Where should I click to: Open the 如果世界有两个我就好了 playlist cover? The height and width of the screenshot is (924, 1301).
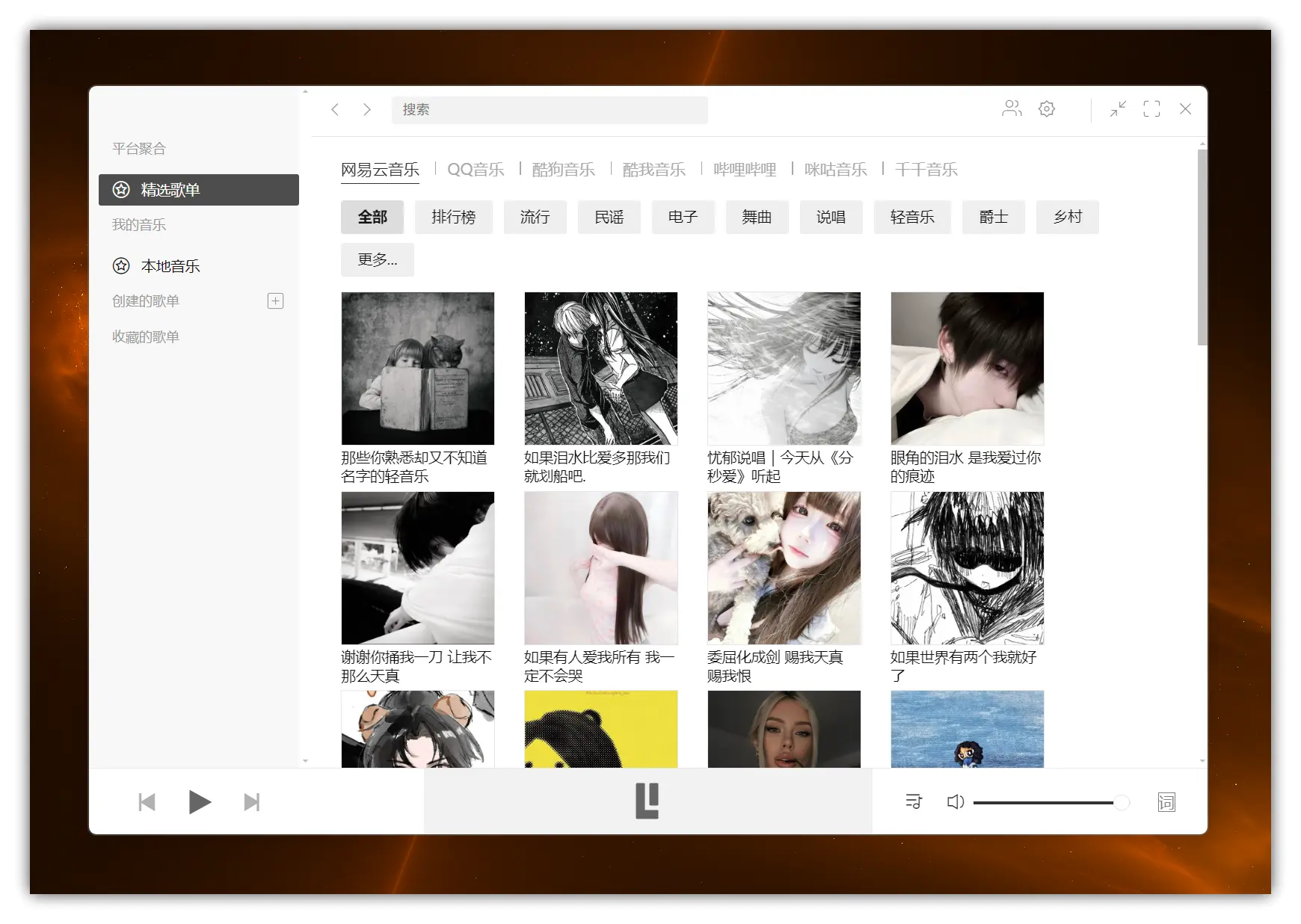click(968, 568)
